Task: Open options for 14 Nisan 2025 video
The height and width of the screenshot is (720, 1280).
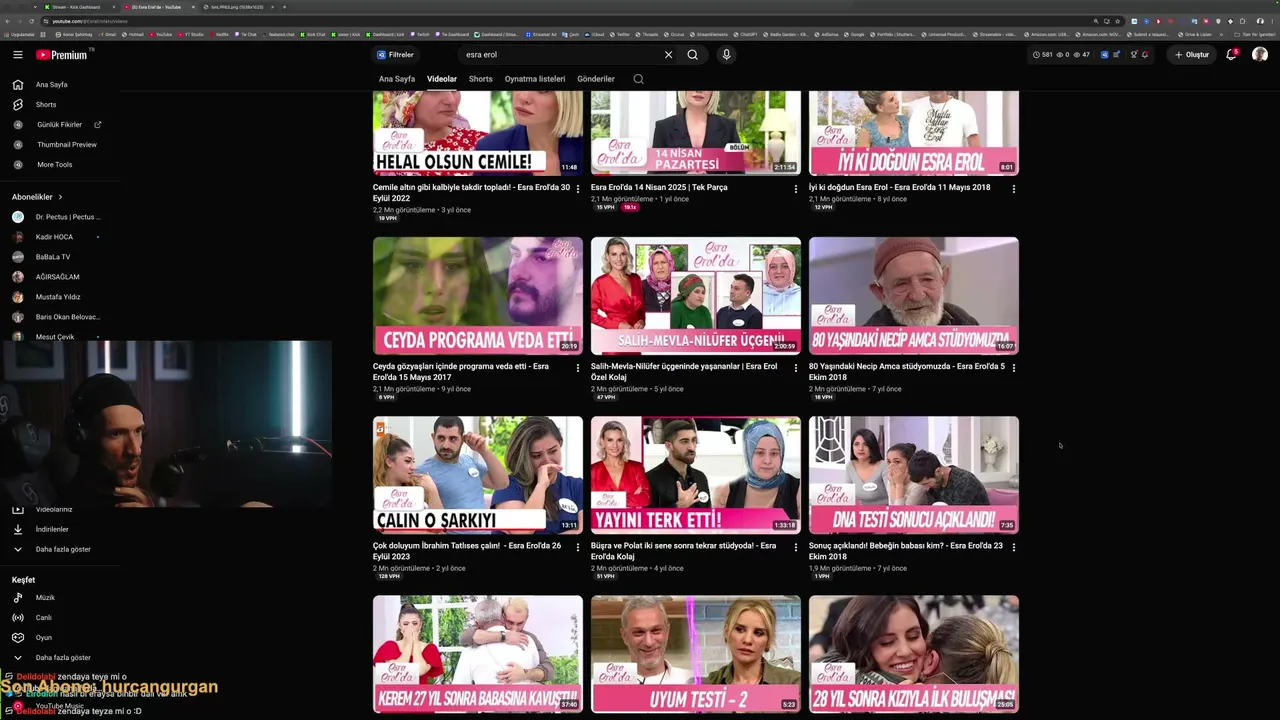Action: point(796,189)
